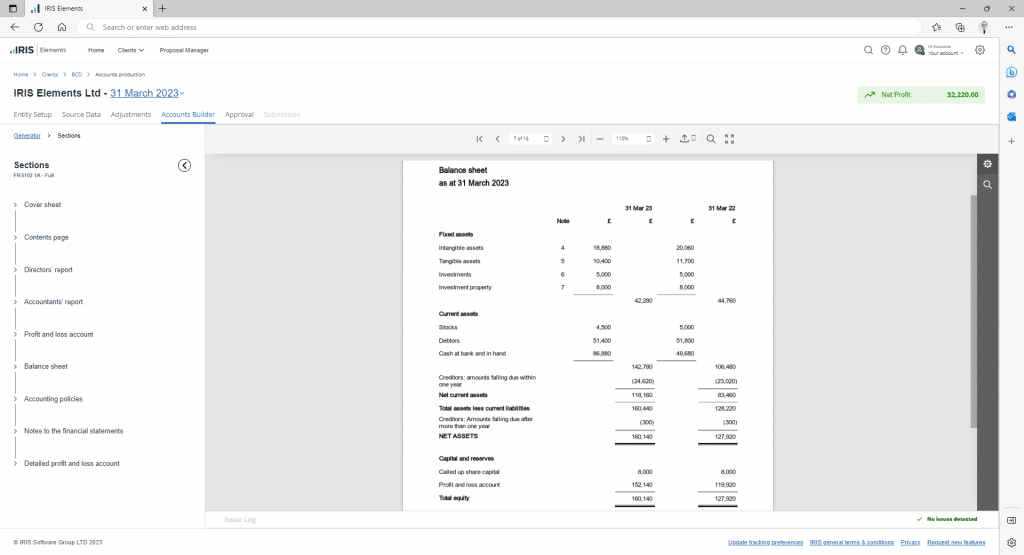The width and height of the screenshot is (1024, 555).
Task: Zoom out with the minus icon
Action: pos(600,139)
